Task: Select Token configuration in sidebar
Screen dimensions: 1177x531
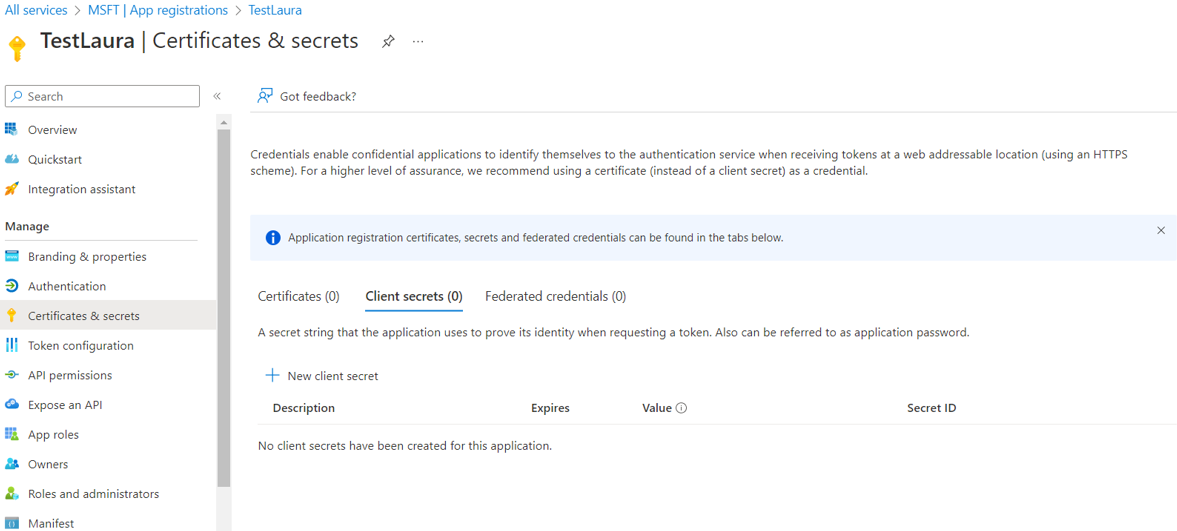Action: point(108,345)
